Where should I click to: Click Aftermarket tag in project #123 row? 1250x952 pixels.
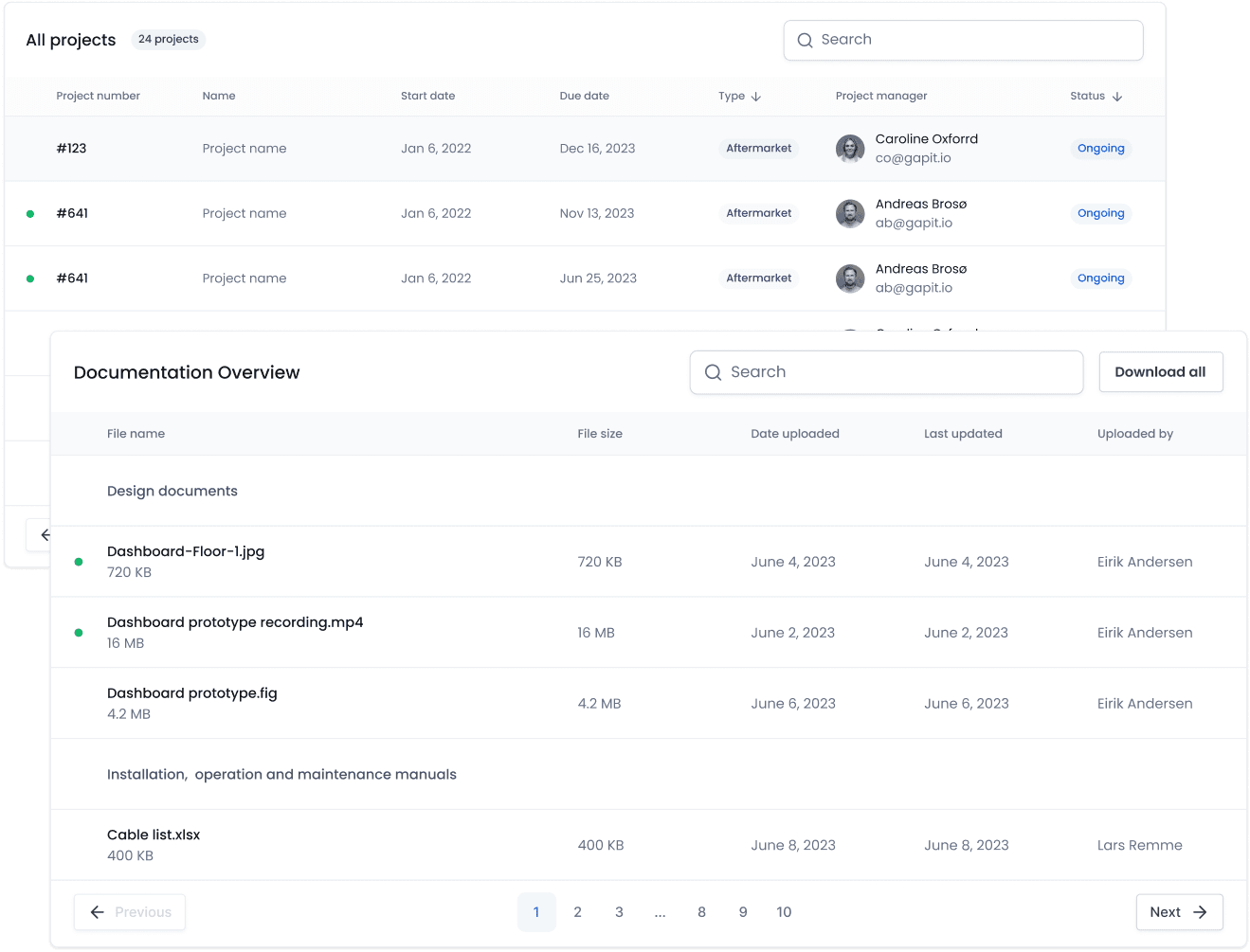pos(758,149)
